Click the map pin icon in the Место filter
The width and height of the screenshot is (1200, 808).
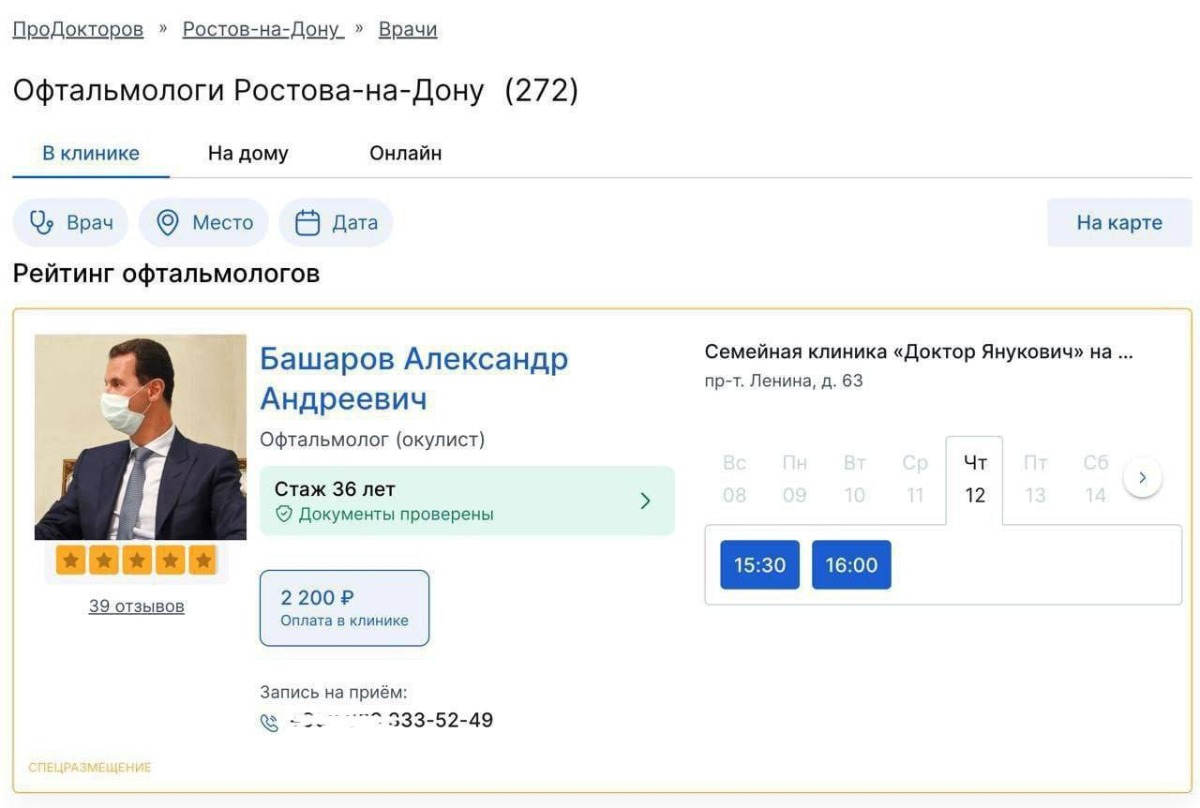tap(168, 222)
